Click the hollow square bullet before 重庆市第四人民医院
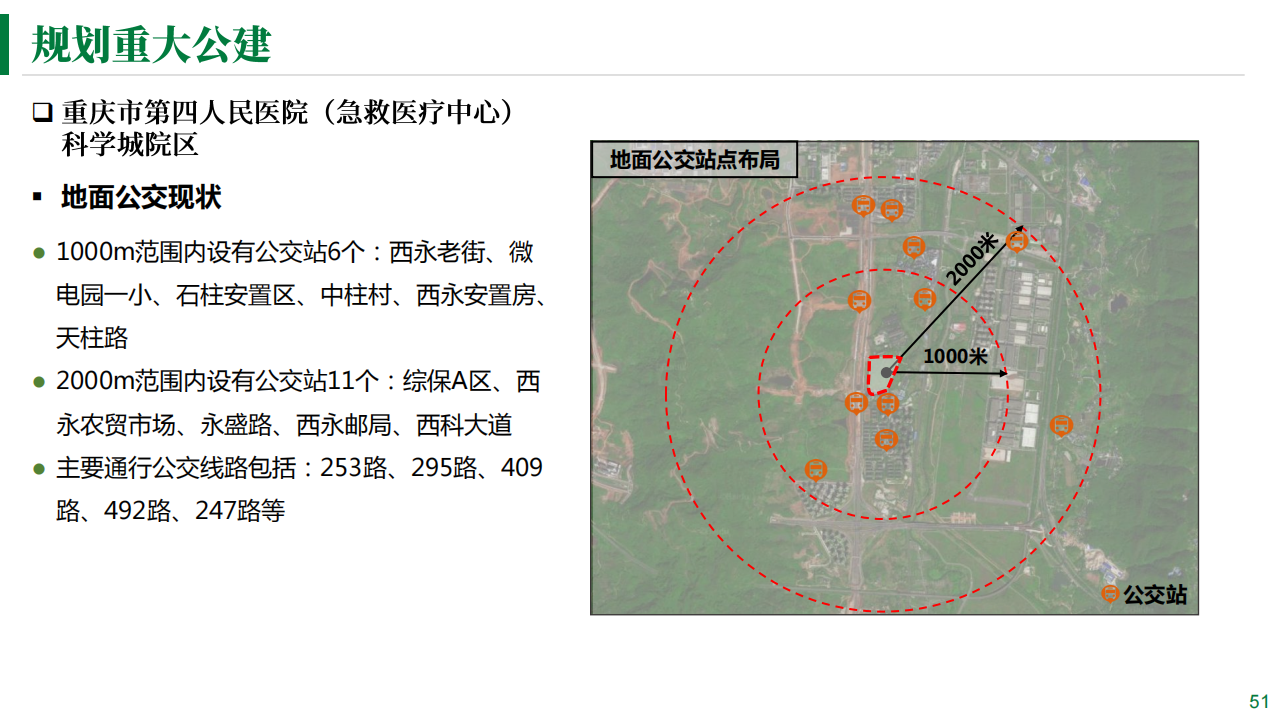The width and height of the screenshot is (1280, 720). [x=41, y=112]
